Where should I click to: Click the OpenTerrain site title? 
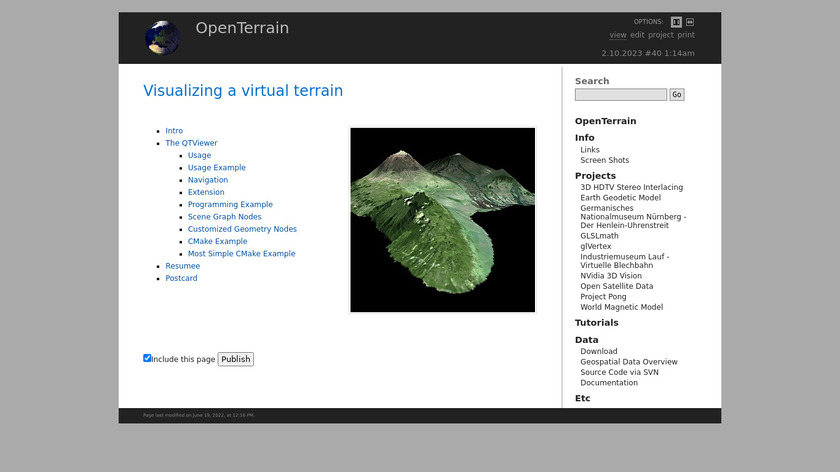(242, 28)
